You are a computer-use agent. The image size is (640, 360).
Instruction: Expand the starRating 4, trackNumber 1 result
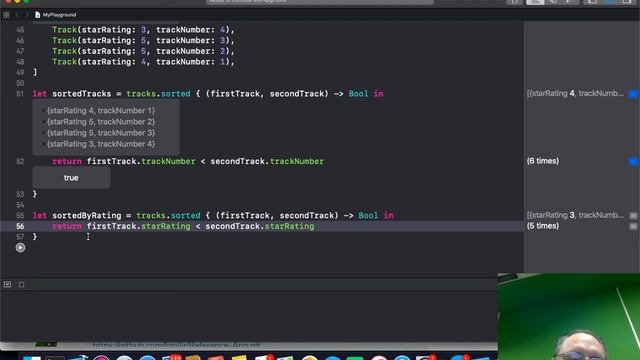(x=44, y=111)
